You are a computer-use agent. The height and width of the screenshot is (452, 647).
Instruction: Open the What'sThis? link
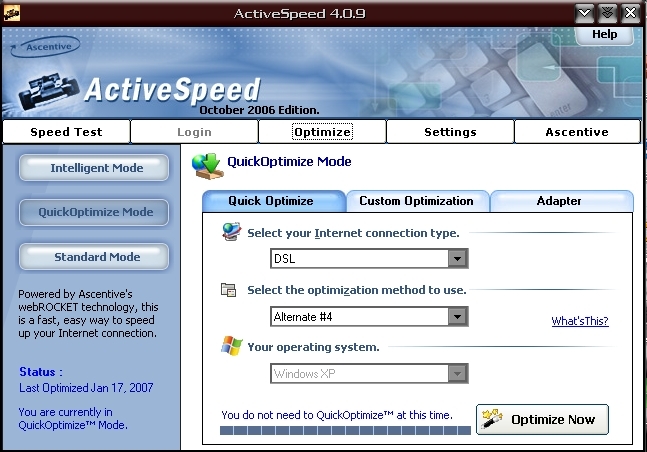[580, 321]
